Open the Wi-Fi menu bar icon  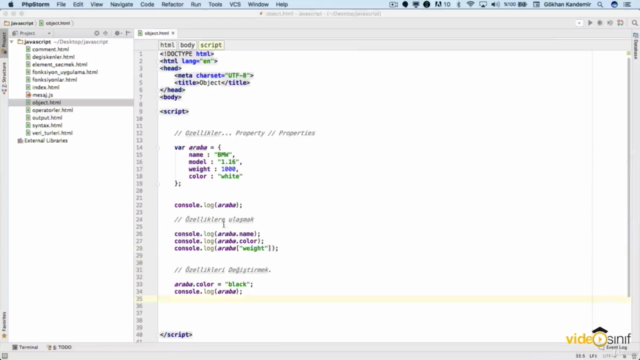(x=471, y=4)
